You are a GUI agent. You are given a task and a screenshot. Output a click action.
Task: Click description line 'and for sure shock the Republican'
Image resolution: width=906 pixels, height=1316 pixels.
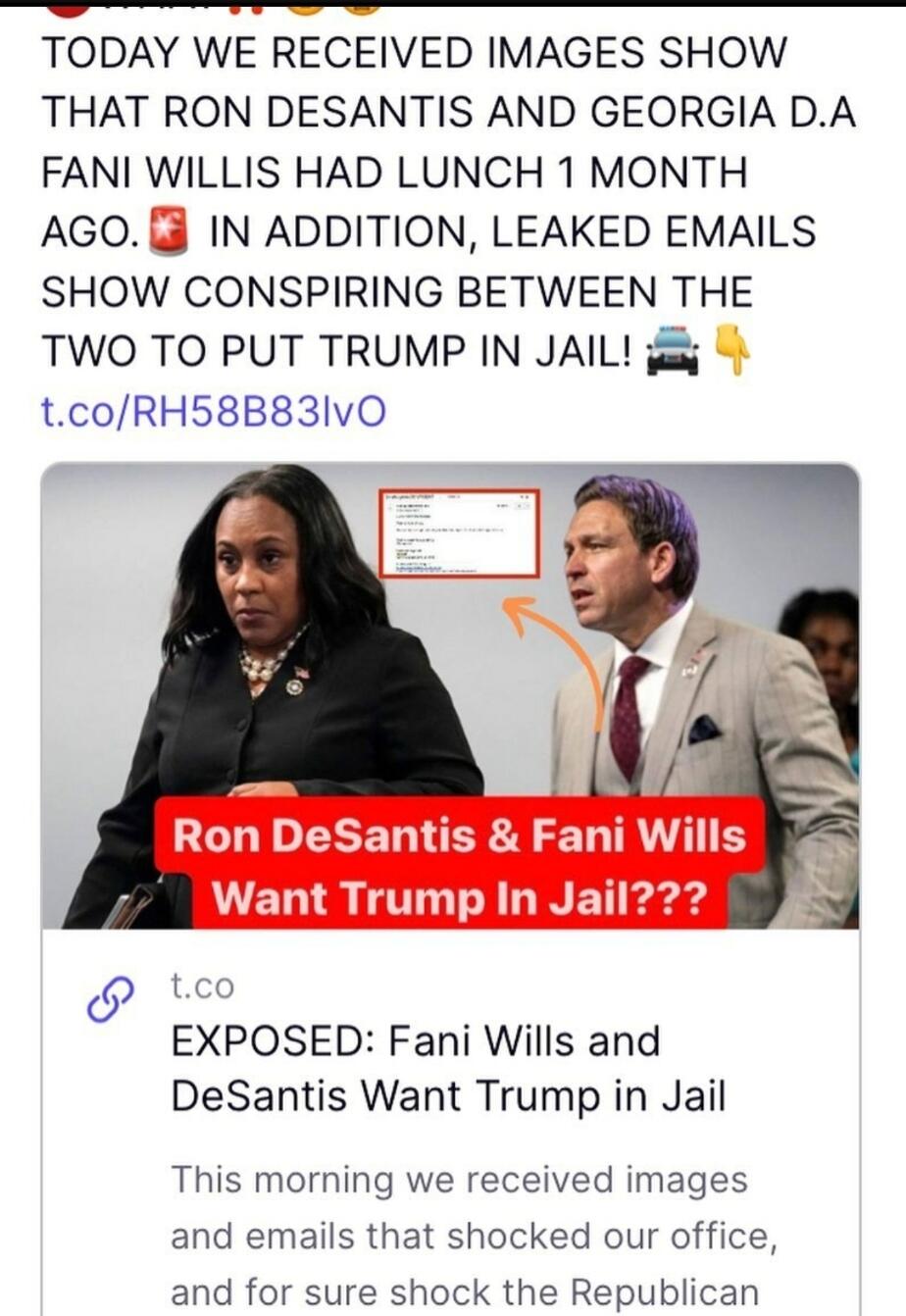coord(465,1291)
